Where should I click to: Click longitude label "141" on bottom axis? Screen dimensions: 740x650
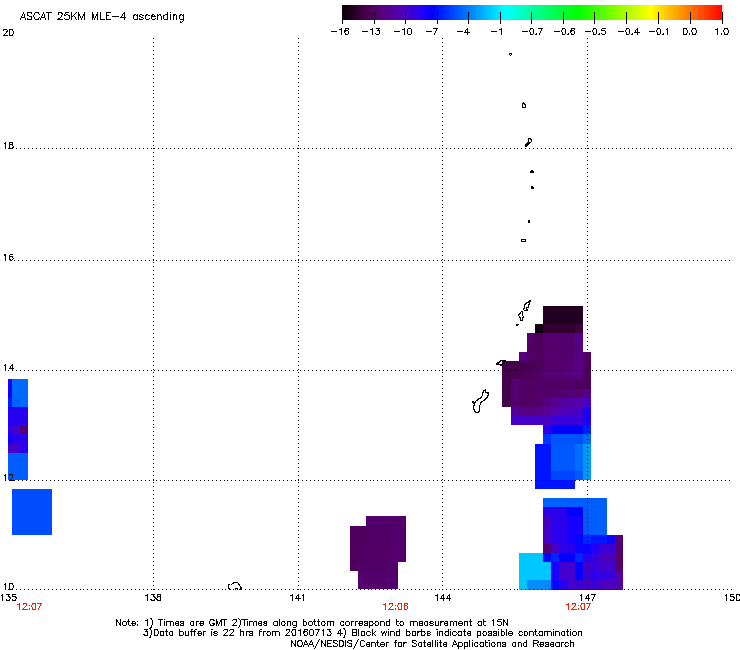(297, 597)
